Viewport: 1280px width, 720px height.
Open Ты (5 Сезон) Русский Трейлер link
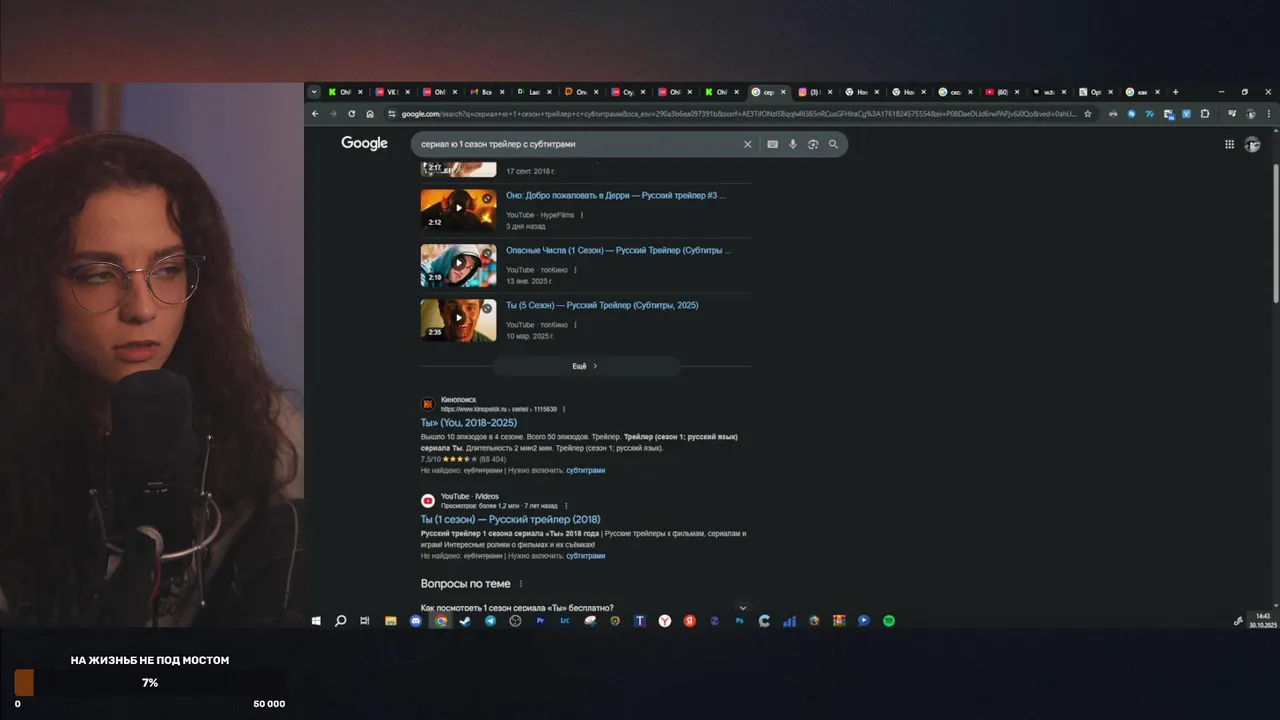tap(602, 306)
